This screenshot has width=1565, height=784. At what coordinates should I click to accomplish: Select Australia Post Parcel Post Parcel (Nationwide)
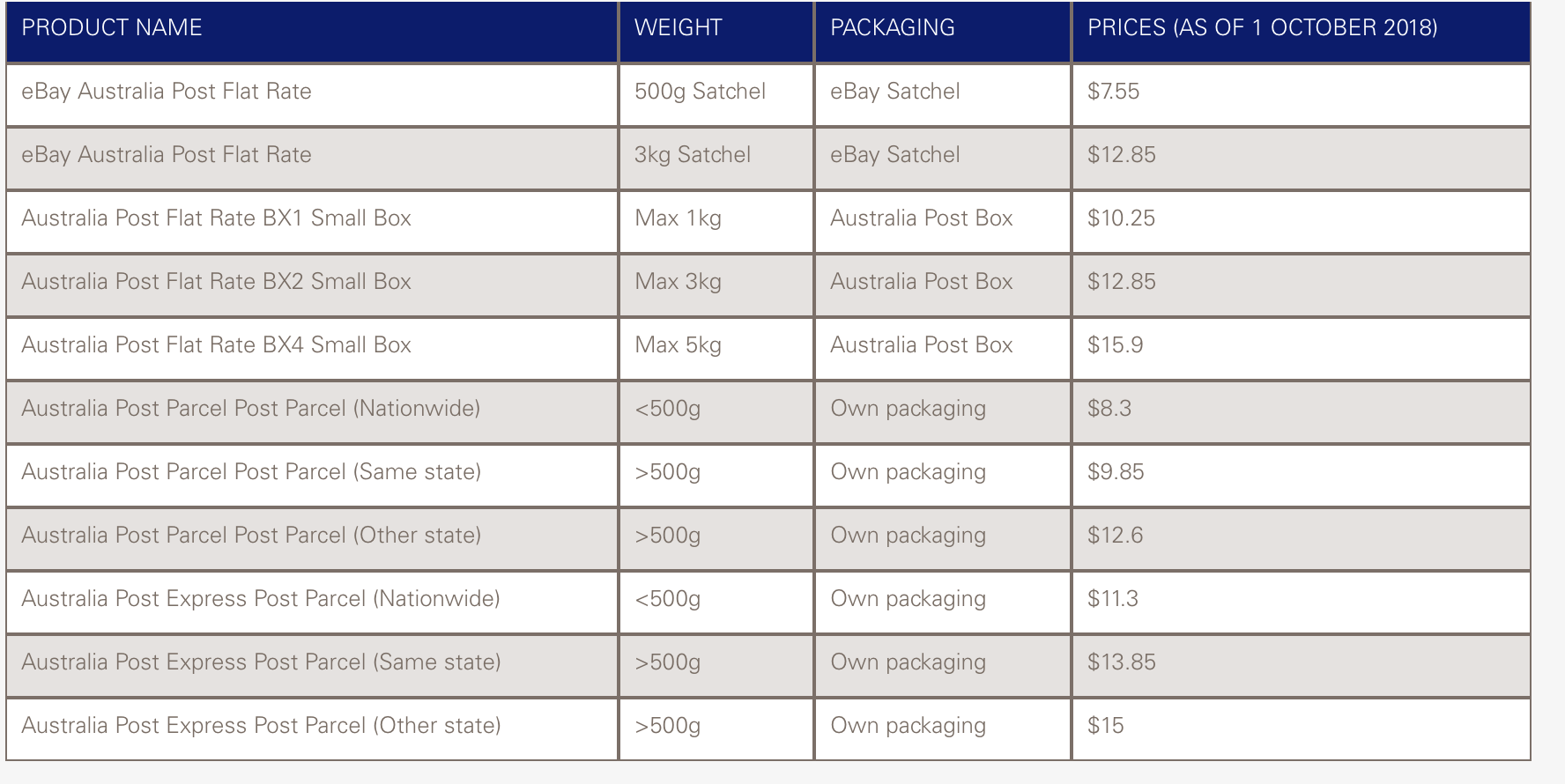tap(250, 409)
